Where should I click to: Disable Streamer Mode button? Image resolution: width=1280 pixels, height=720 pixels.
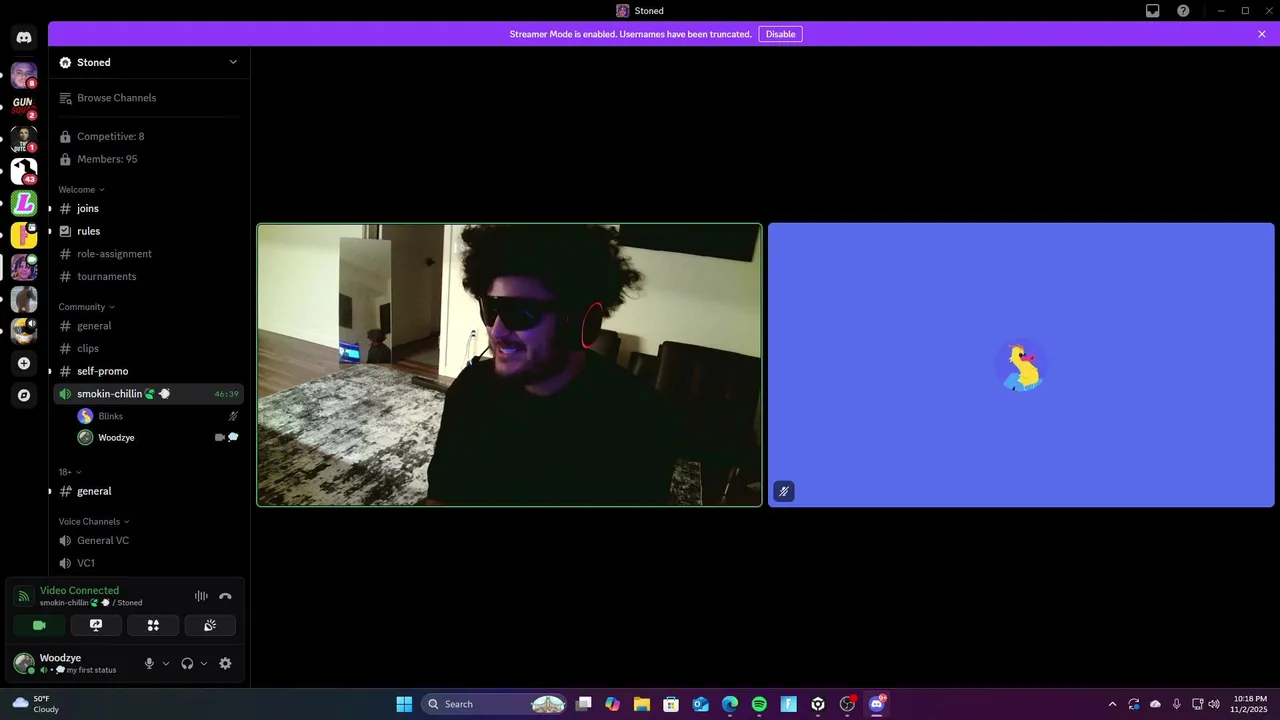click(780, 34)
